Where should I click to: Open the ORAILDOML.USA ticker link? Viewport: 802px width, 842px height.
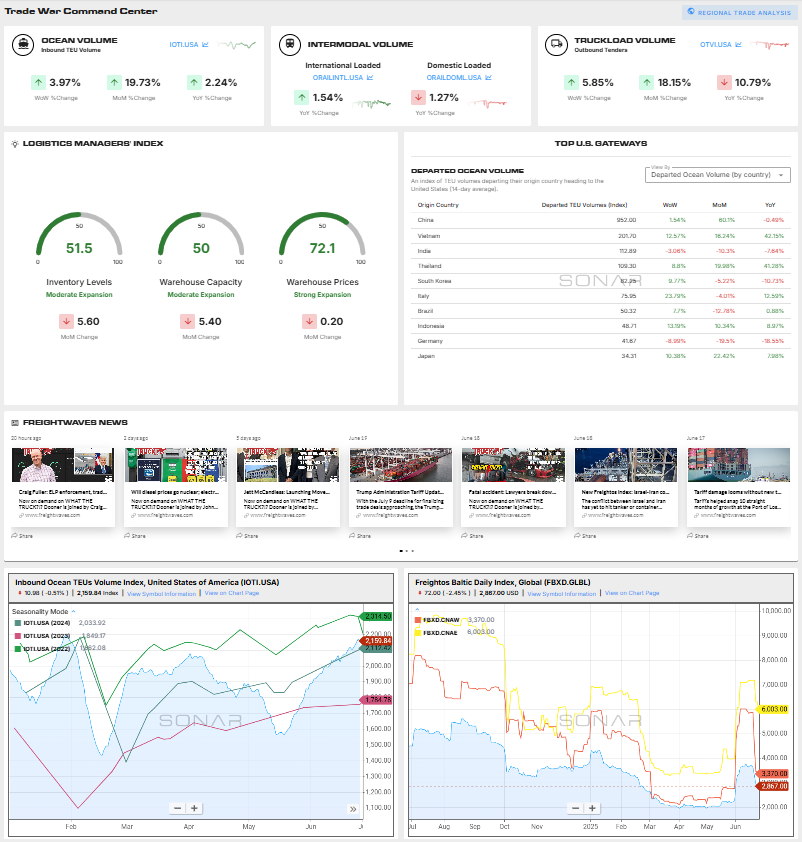pyautogui.click(x=454, y=77)
